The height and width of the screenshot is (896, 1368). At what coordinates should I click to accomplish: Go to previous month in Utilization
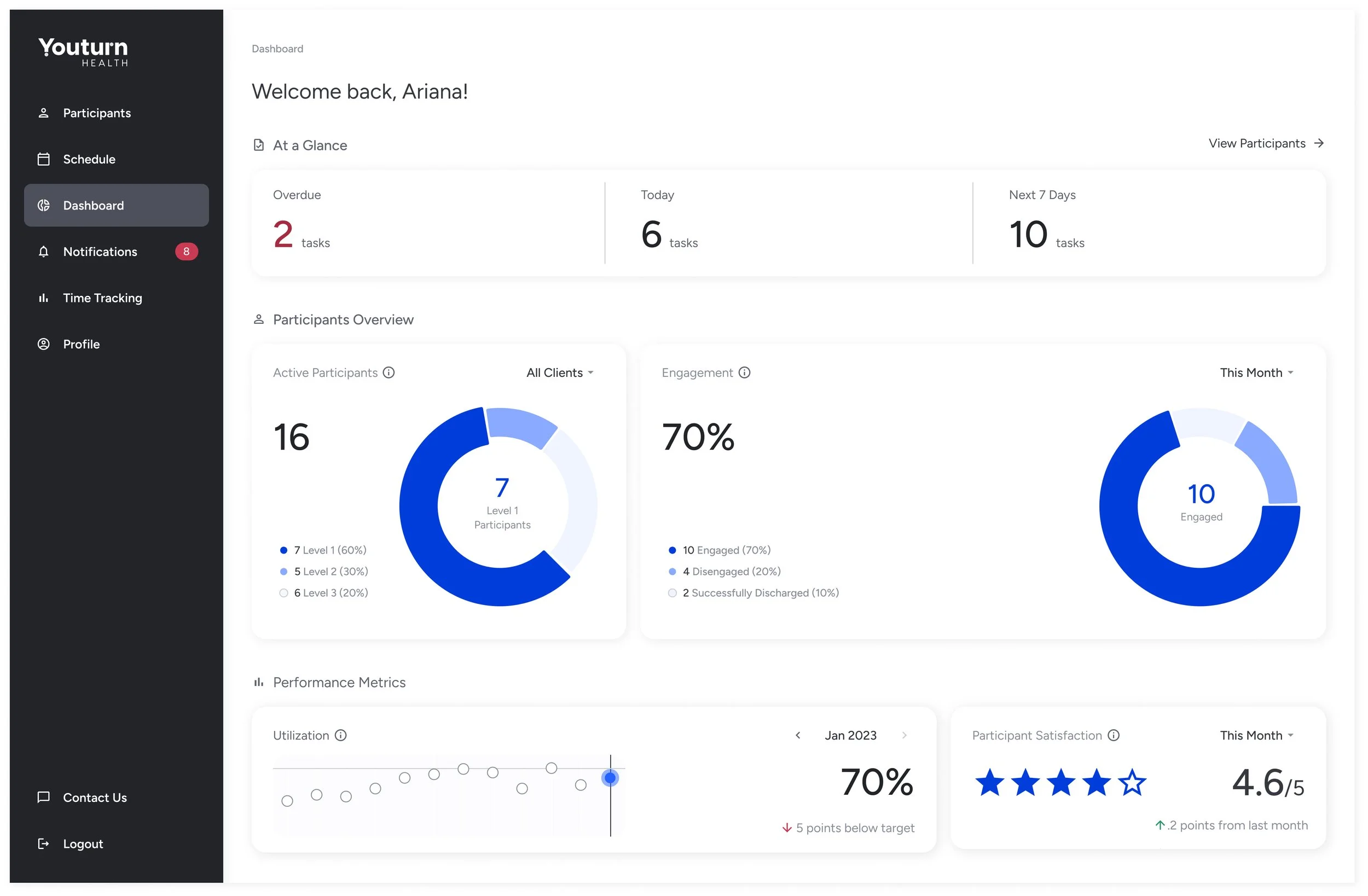(x=797, y=735)
